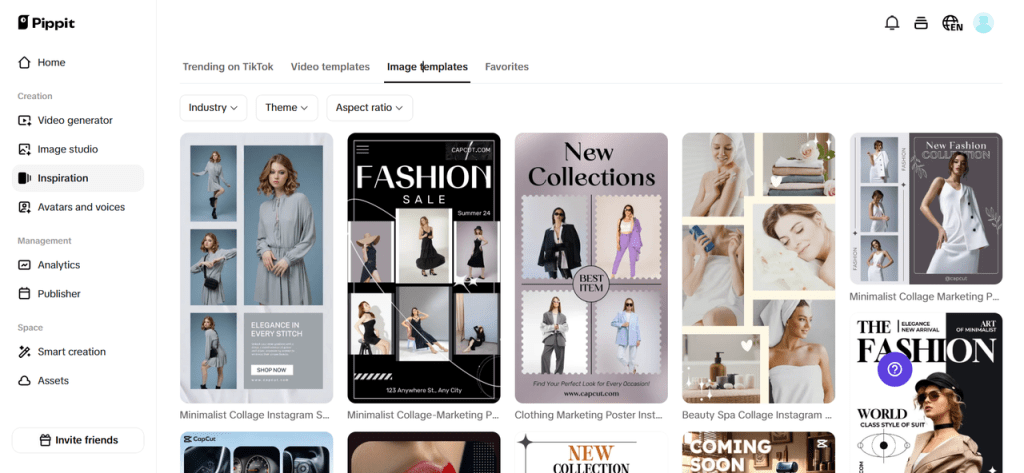Expand the Industry filter dropdown

(214, 108)
